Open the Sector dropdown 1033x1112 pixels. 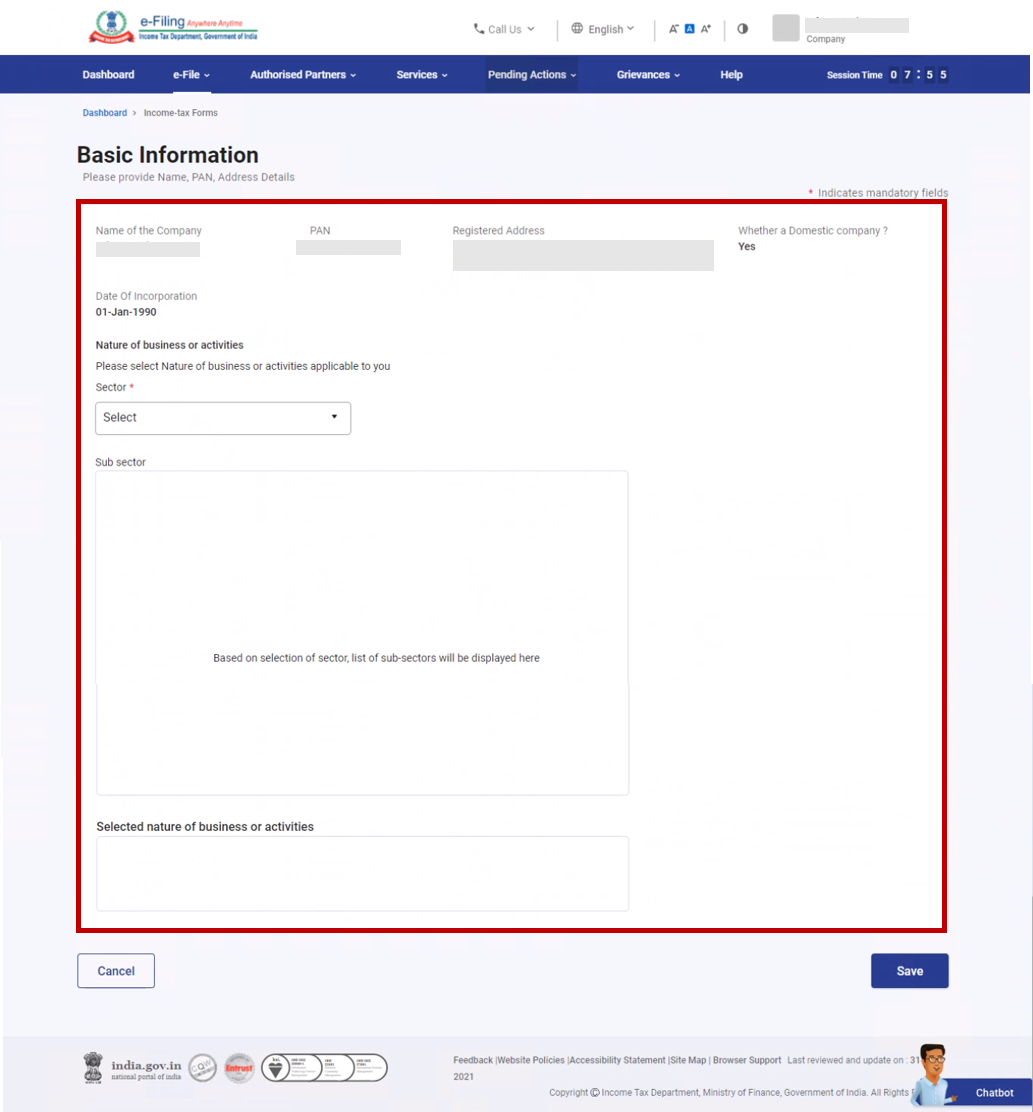(x=223, y=418)
